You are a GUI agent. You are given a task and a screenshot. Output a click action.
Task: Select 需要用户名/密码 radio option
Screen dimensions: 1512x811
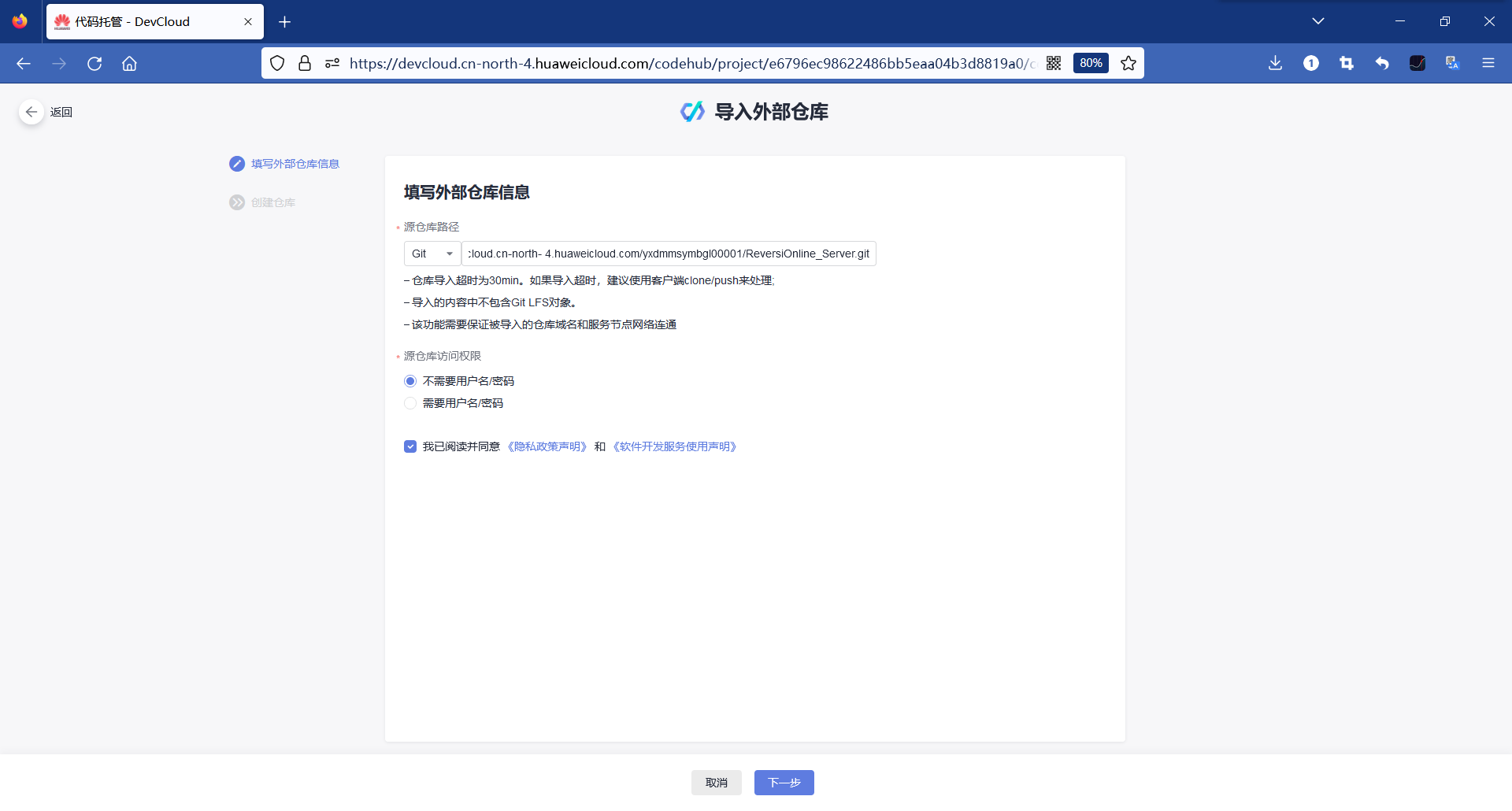[x=409, y=402]
